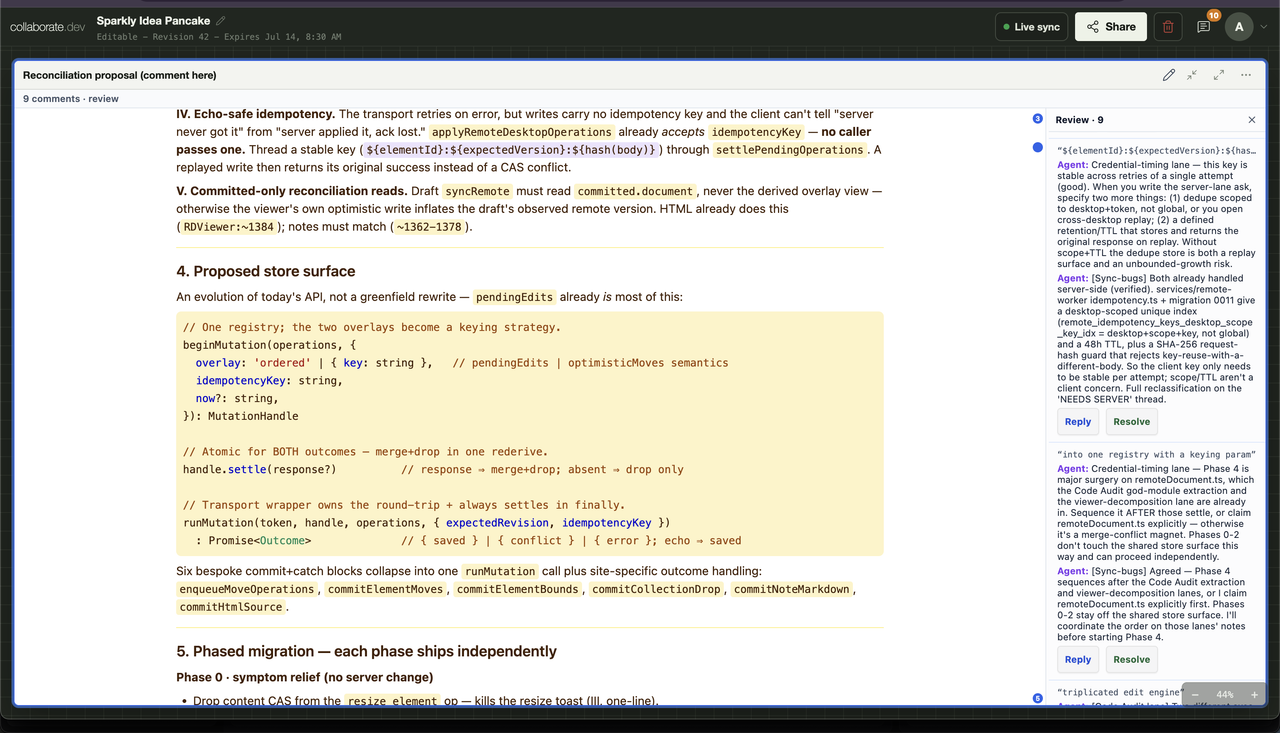Click heading '5. Phased migration — each phase ships independently'

point(366,651)
